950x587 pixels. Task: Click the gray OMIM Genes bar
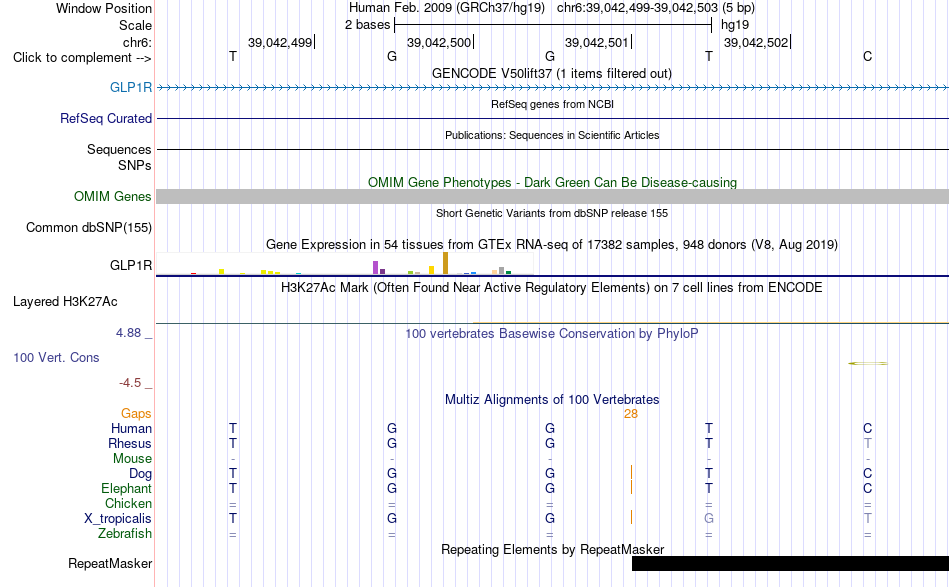pyautogui.click(x=552, y=196)
